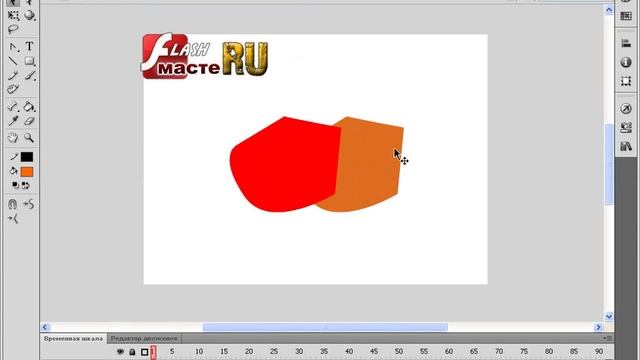Image resolution: width=640 pixels, height=360 pixels.
Task: Select the Hand tool
Action: point(13,138)
